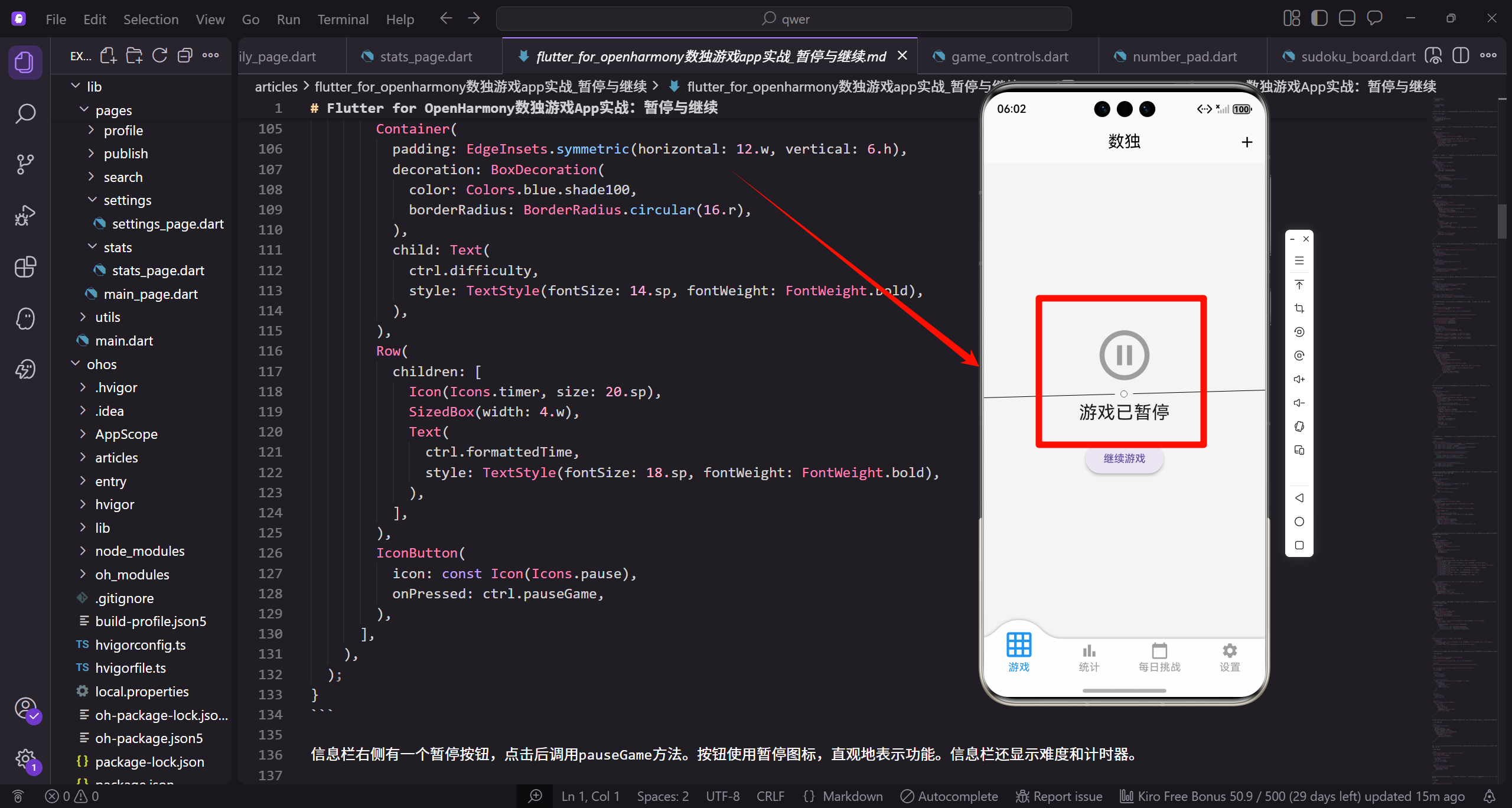1512x808 pixels.
Task: Open the Terminal menu
Action: [343, 19]
